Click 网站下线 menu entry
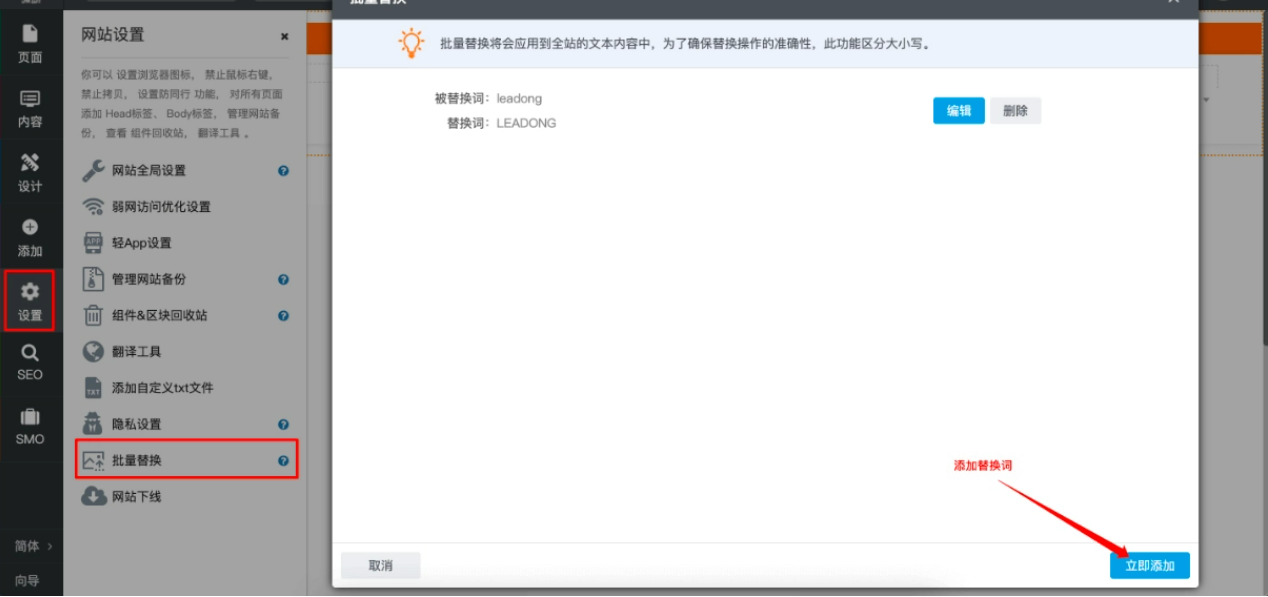1268x597 pixels. [x=136, y=497]
